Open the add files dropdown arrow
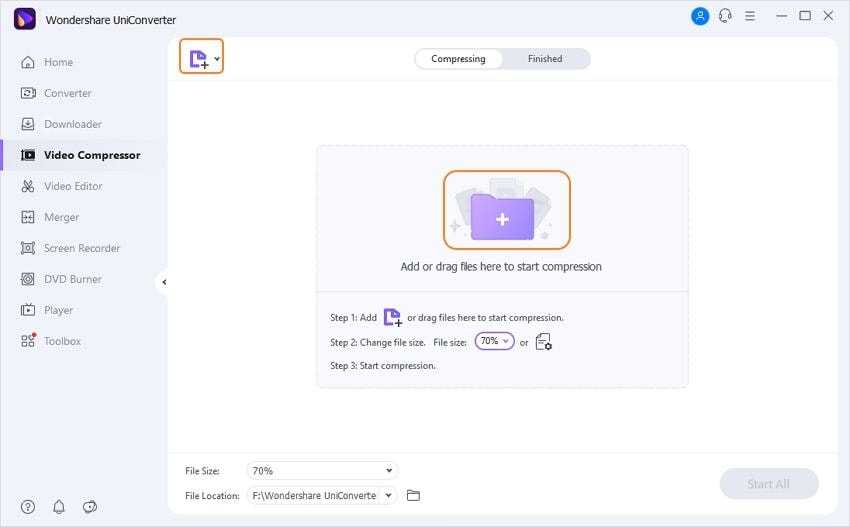This screenshot has width=850, height=527. tap(218, 59)
